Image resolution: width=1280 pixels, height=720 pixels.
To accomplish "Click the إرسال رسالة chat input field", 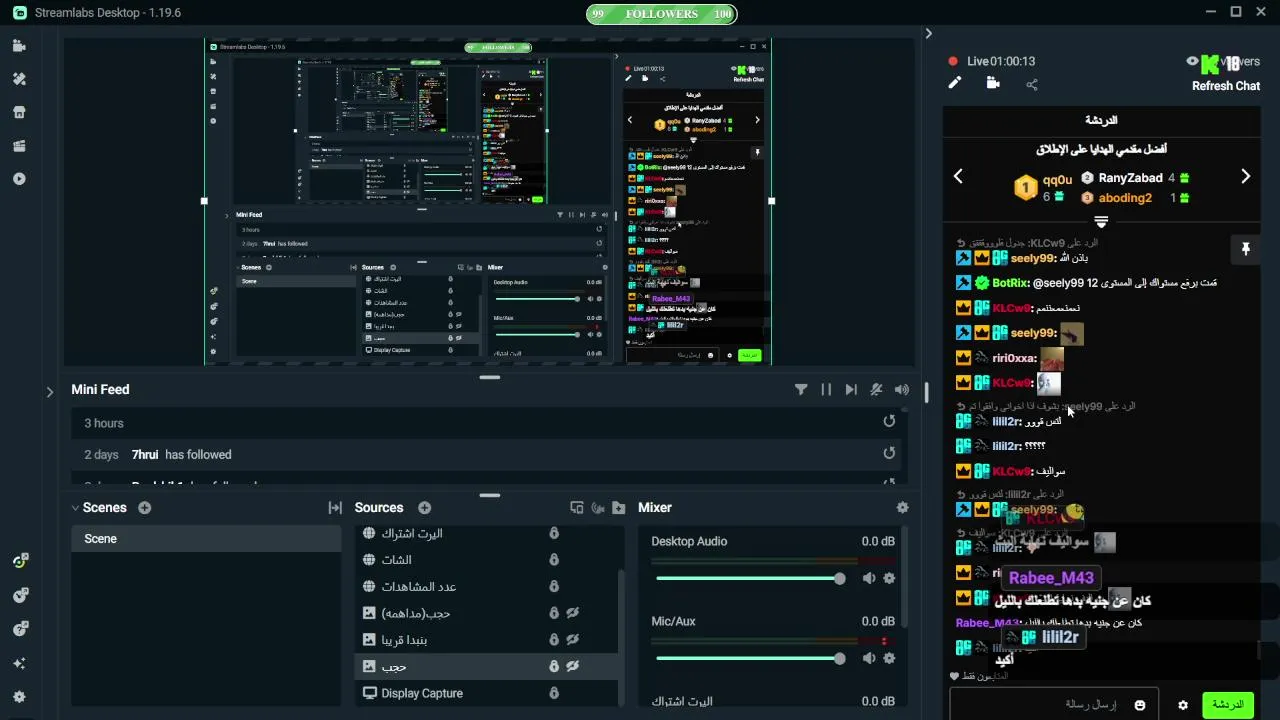I will (x=1054, y=704).
